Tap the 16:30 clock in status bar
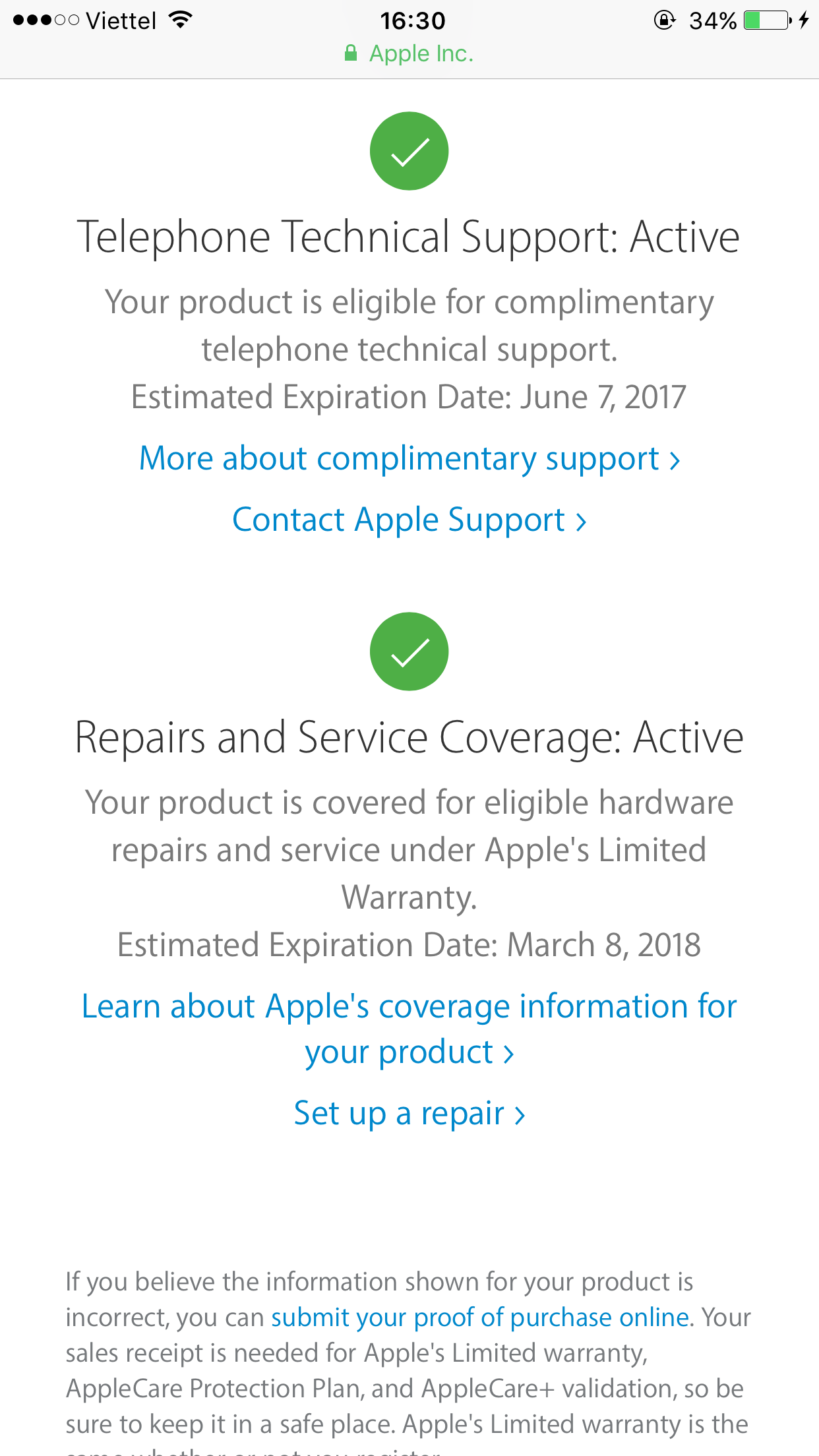Screen dimensions: 819x1456 (413, 20)
